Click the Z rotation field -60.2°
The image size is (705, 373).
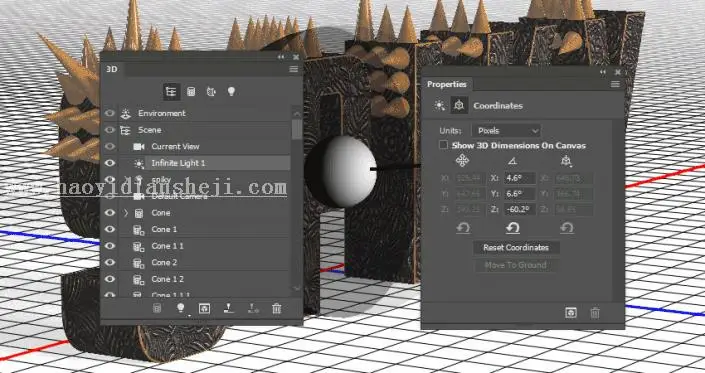519,209
